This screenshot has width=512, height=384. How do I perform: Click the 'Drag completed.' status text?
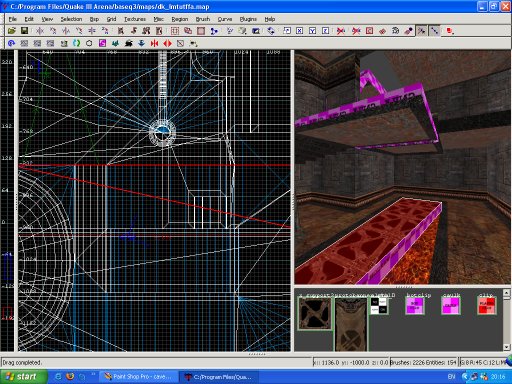click(22, 362)
